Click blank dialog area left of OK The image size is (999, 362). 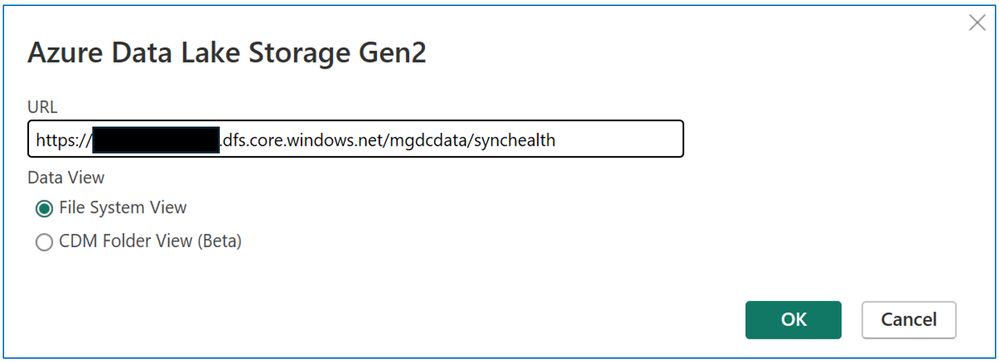(446, 319)
